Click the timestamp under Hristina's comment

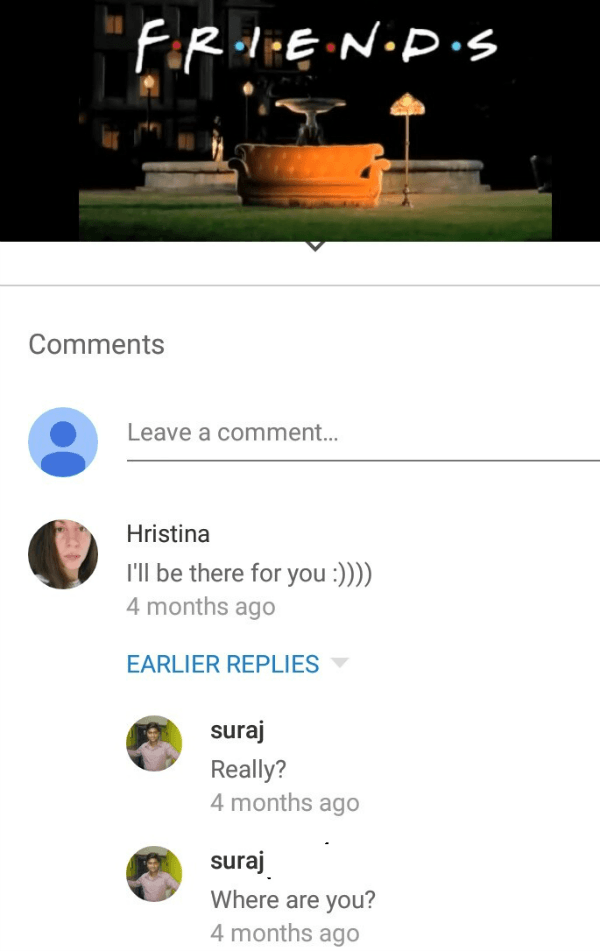[201, 607]
